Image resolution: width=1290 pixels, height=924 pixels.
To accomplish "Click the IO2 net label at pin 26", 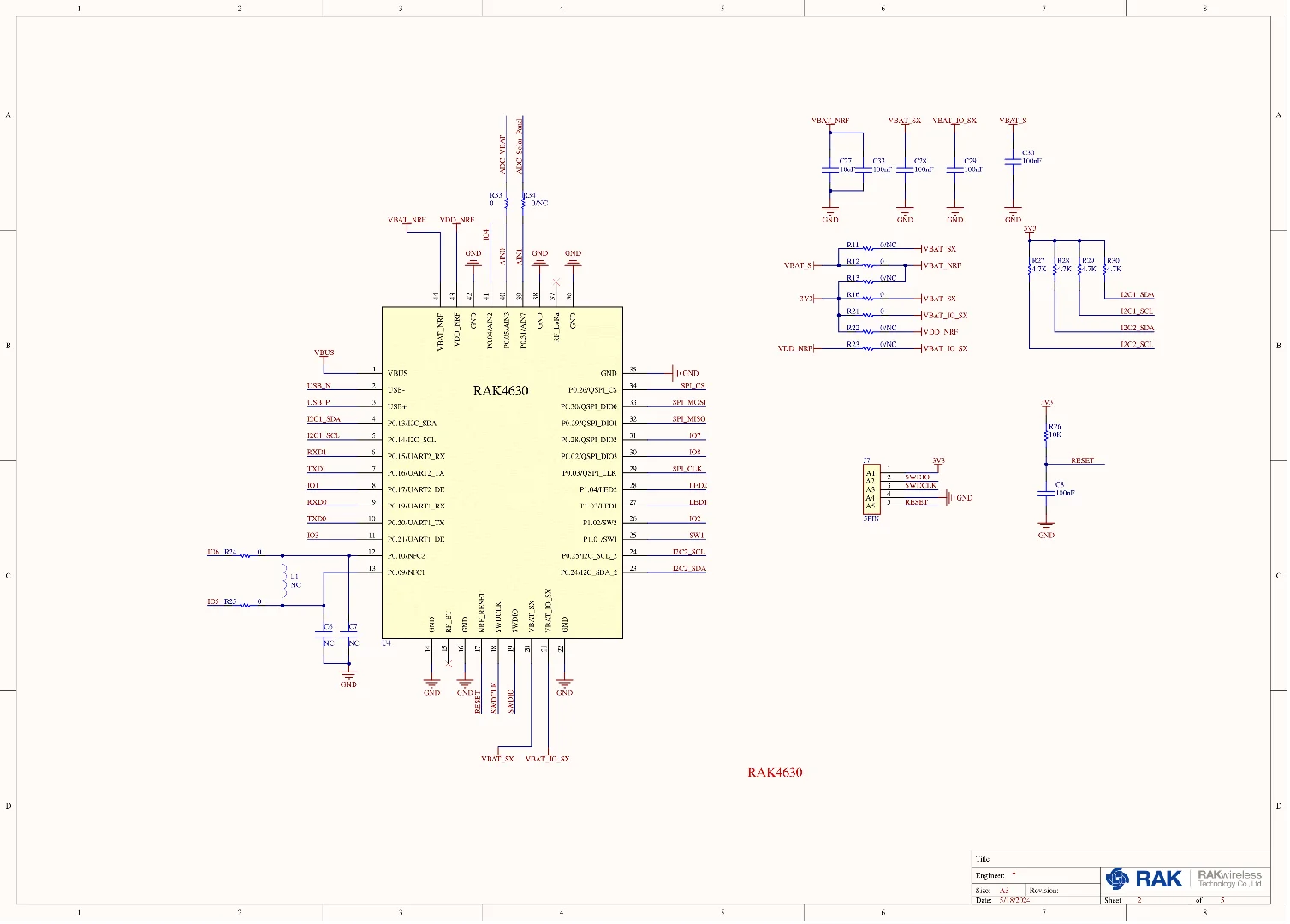I will click(x=695, y=518).
